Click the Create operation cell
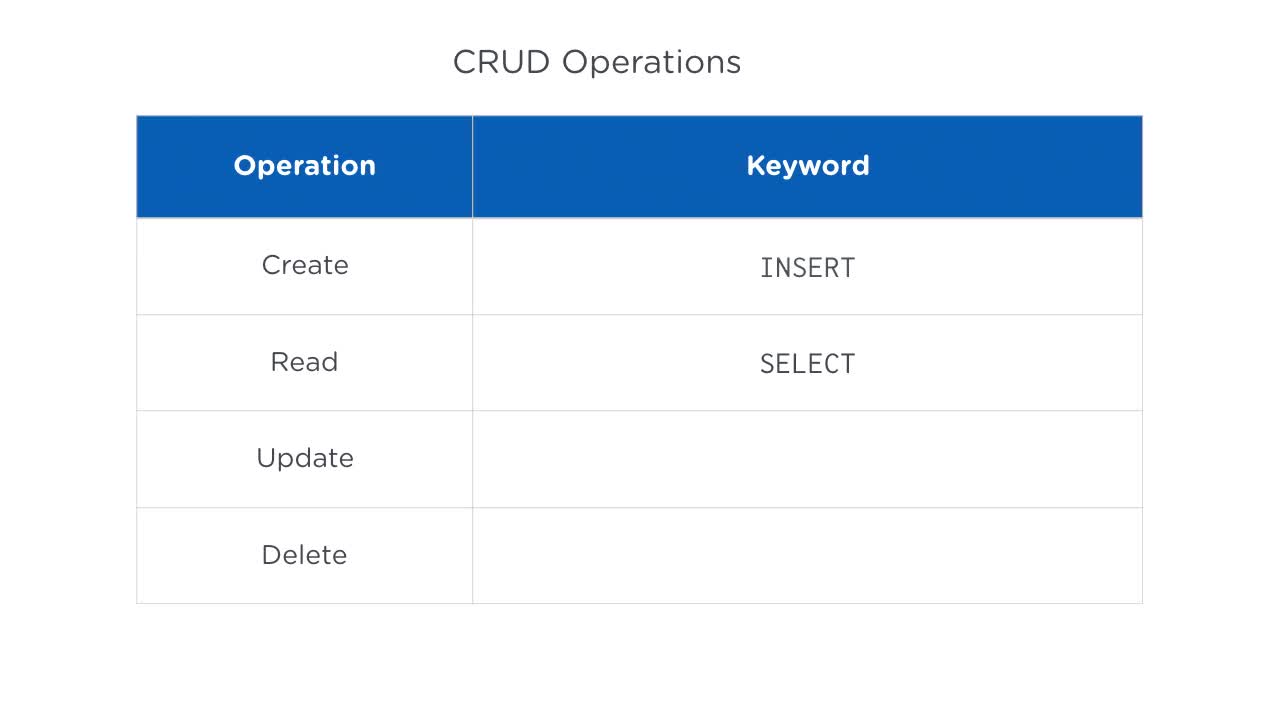The width and height of the screenshot is (1280, 720). pyautogui.click(x=304, y=266)
